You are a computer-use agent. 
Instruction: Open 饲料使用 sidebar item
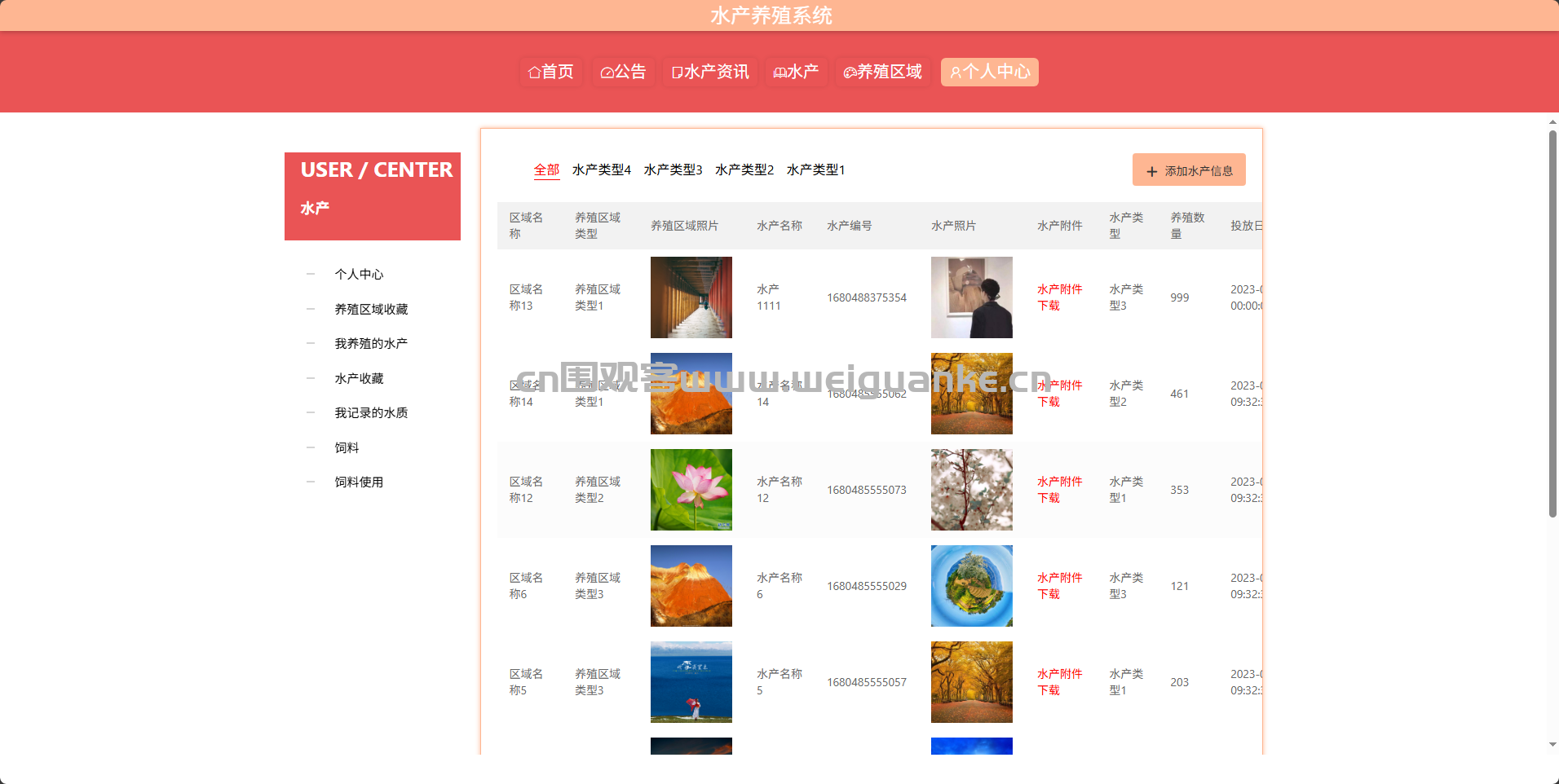[359, 482]
